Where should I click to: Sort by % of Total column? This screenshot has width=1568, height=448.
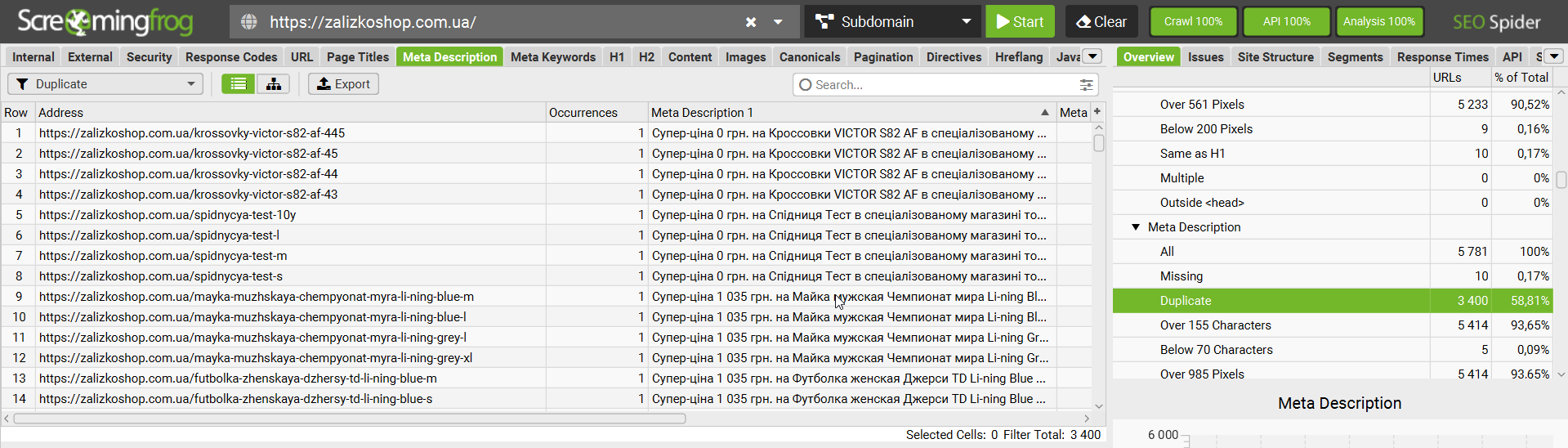[1521, 78]
